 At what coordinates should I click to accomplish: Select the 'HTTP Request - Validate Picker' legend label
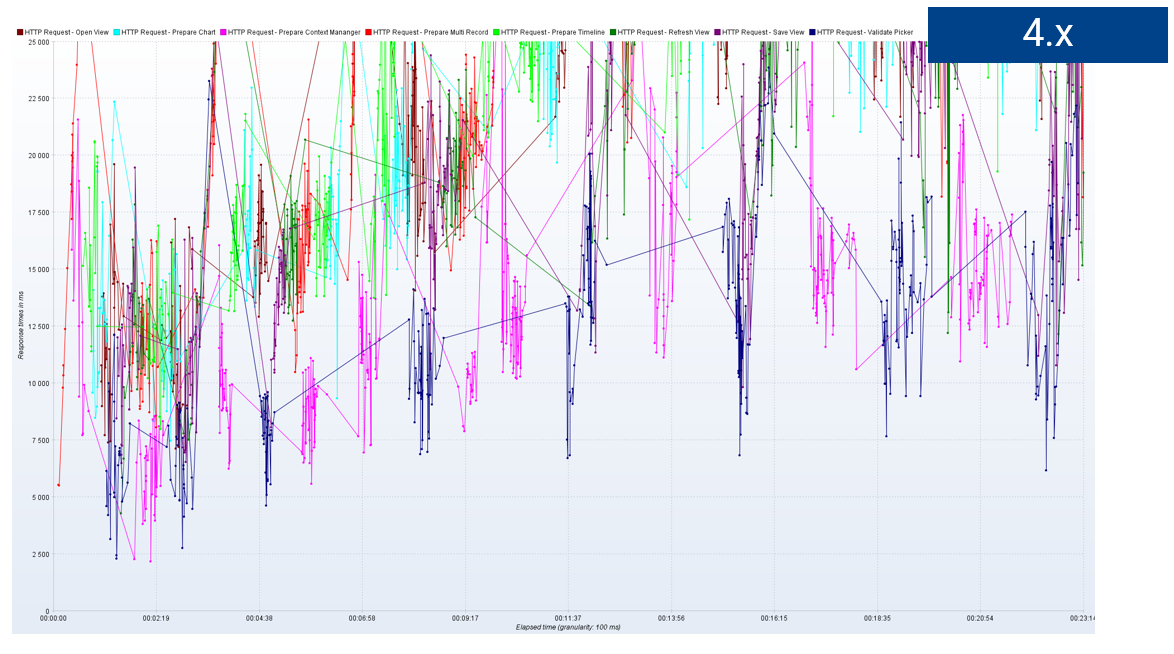pyautogui.click(x=865, y=32)
